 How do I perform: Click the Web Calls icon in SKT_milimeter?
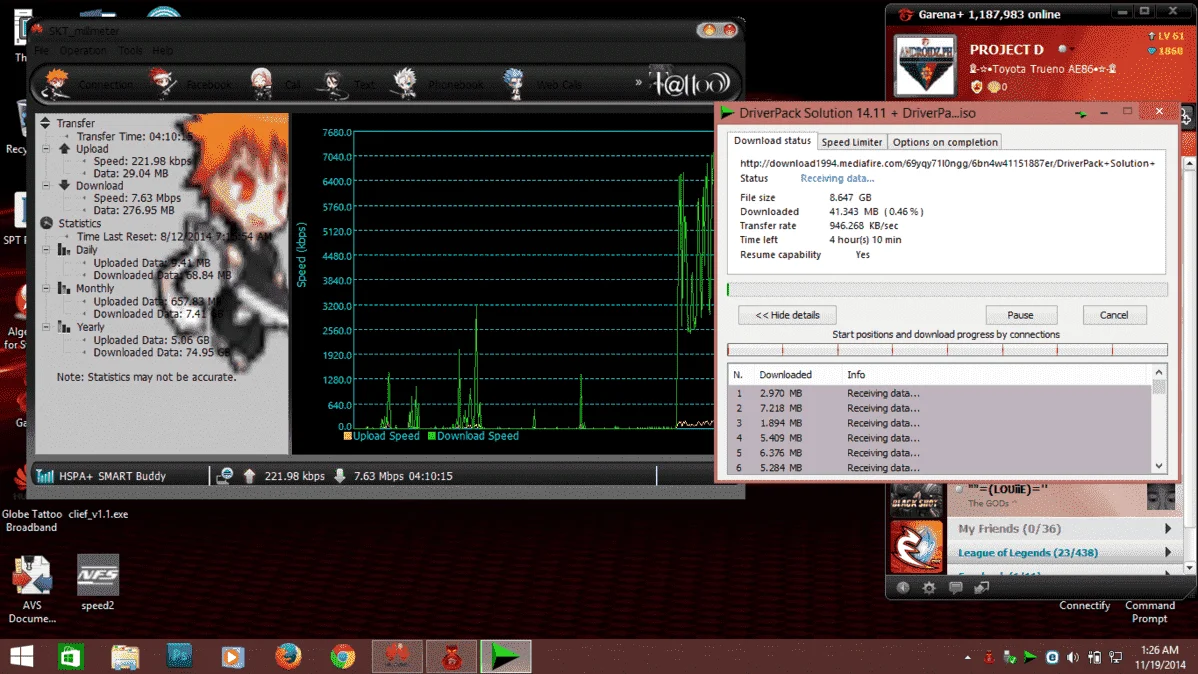pos(513,83)
